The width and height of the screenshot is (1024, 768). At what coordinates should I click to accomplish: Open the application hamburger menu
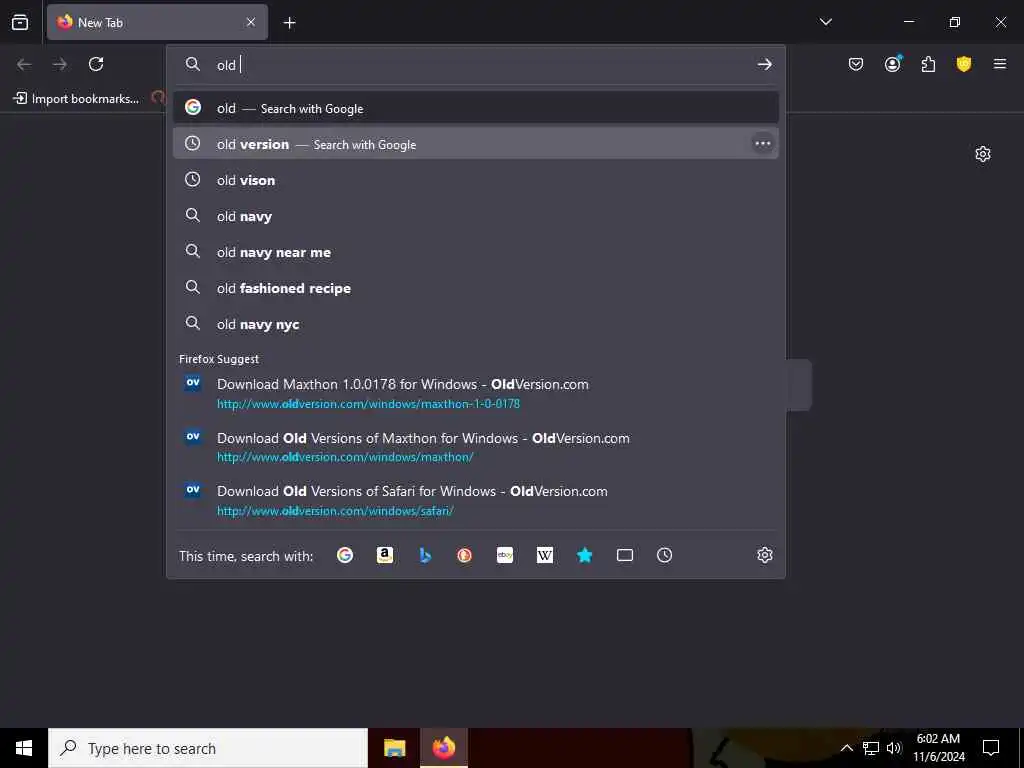tap(1000, 64)
